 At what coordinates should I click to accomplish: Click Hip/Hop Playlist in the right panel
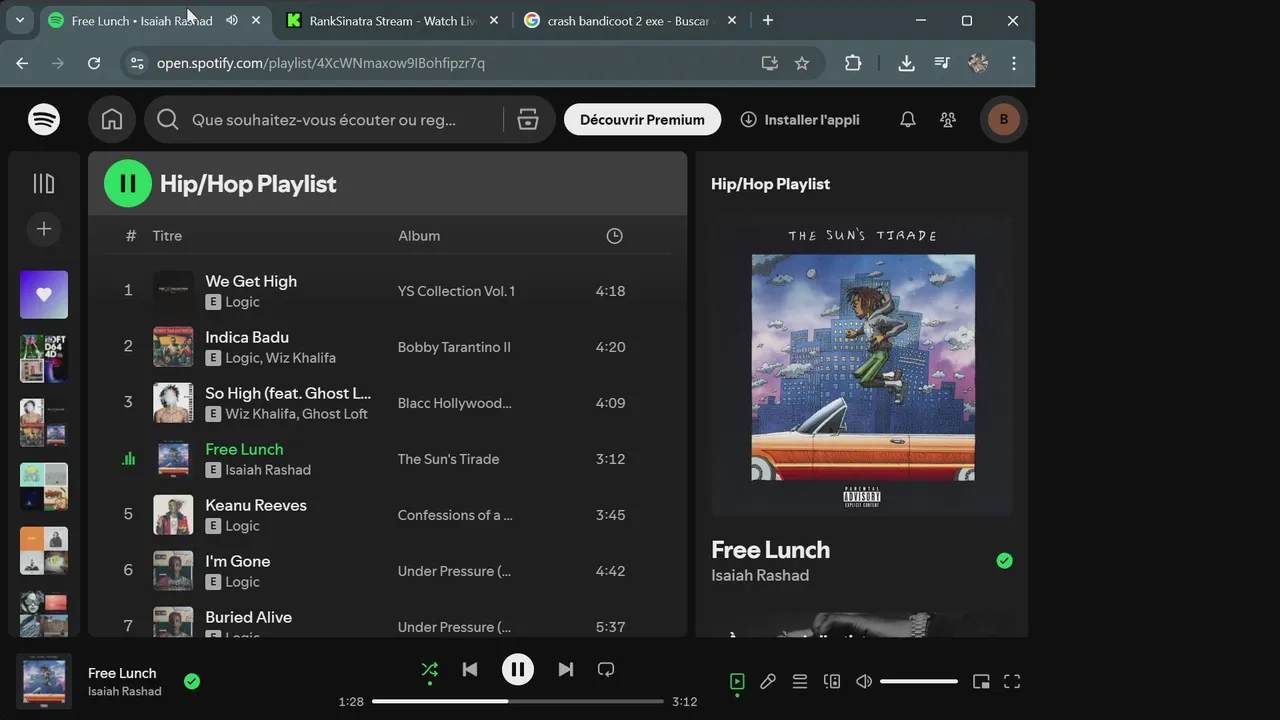[x=770, y=184]
